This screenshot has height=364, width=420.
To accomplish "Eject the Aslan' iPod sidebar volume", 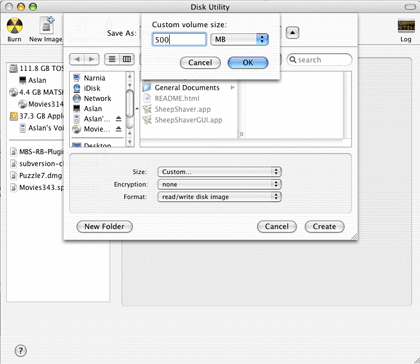I will tap(118, 119).
